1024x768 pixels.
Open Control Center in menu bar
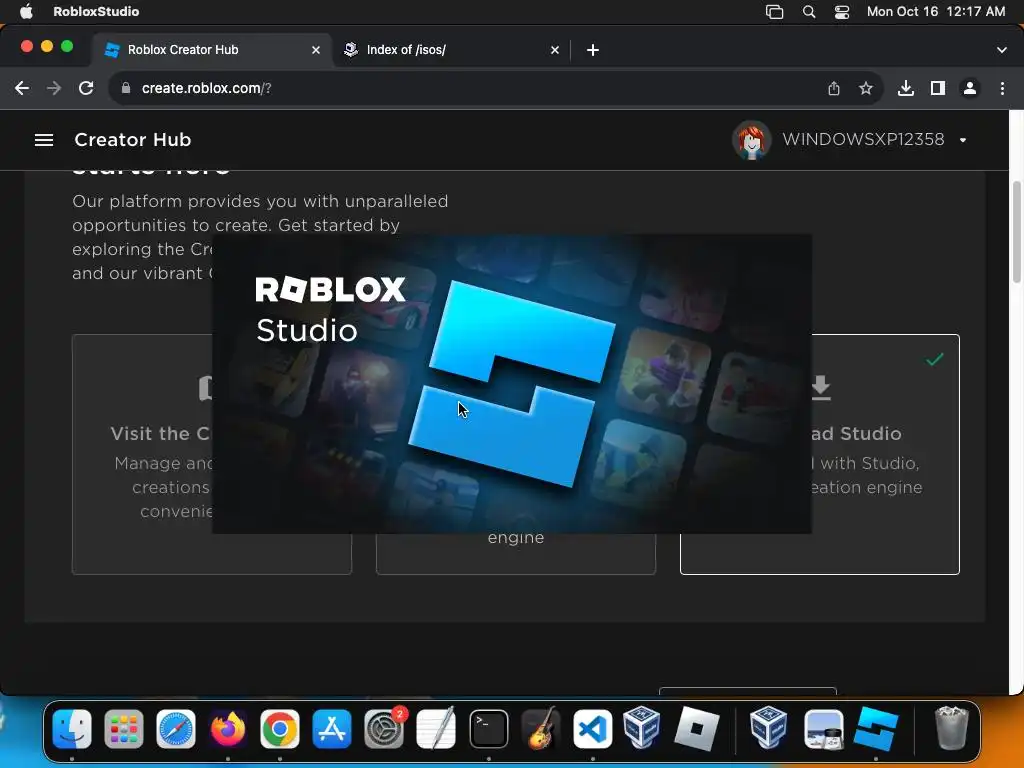(842, 12)
